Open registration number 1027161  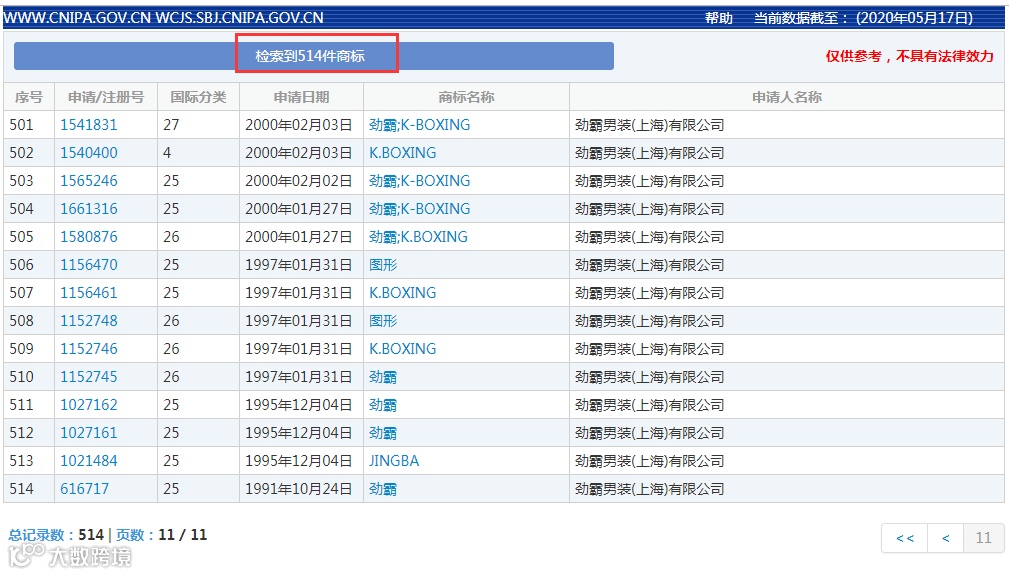pos(89,433)
